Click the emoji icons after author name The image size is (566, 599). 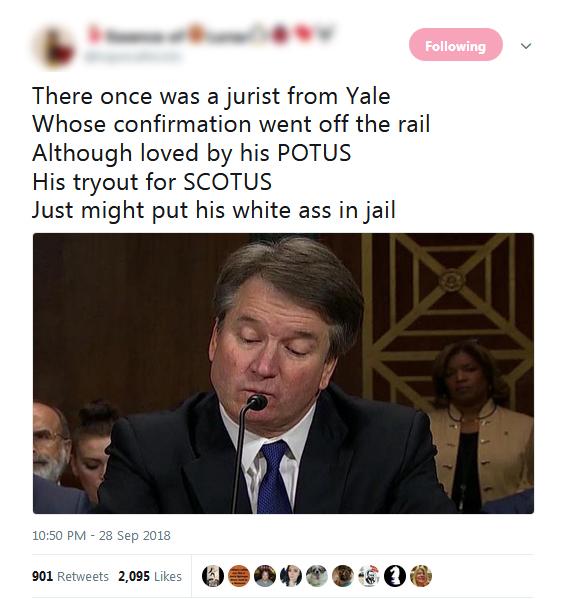(293, 35)
